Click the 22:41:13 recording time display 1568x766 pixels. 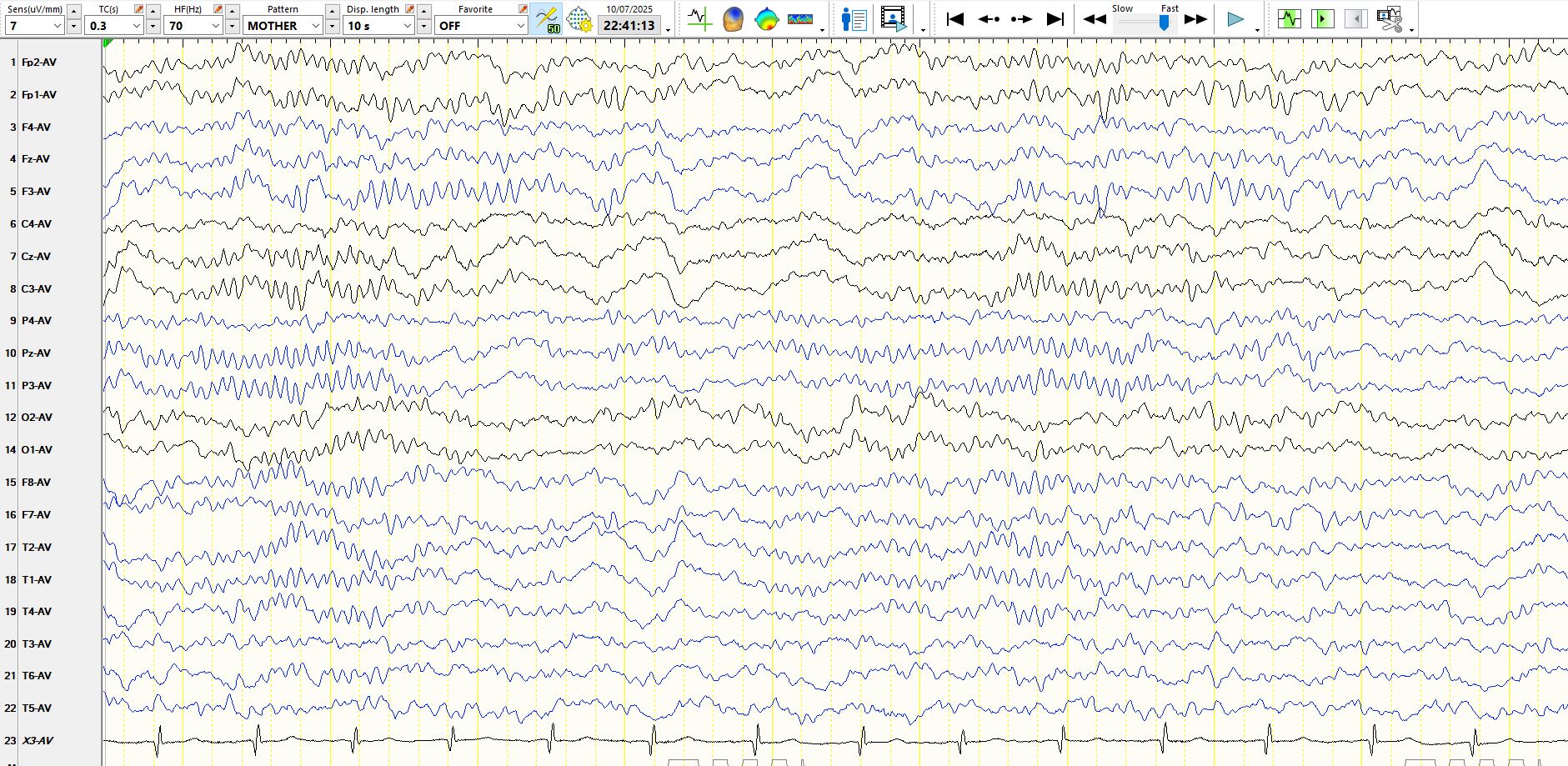629,26
